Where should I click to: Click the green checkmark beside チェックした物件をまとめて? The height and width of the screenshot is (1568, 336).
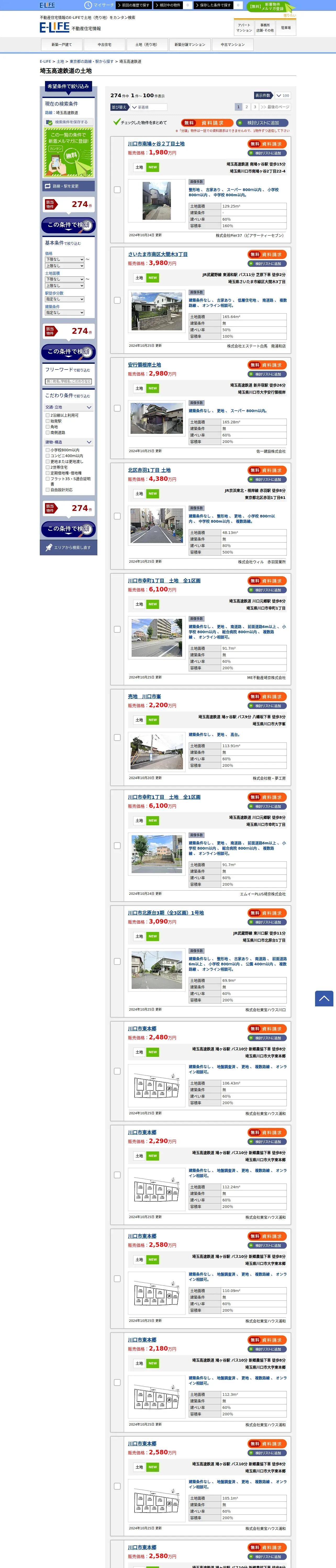116,122
